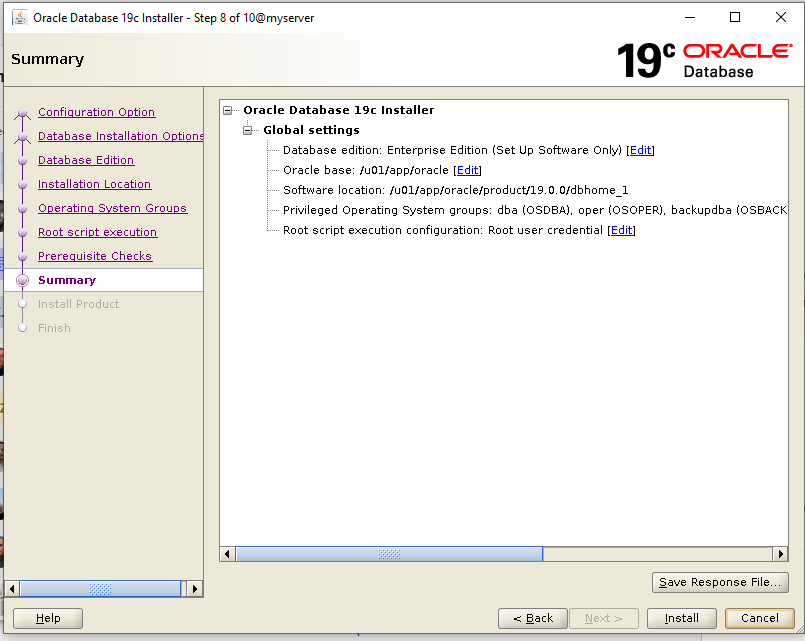Image resolution: width=805 pixels, height=641 pixels.
Task: Click left arrow of summary pane scrollbar
Action: [x=227, y=554]
